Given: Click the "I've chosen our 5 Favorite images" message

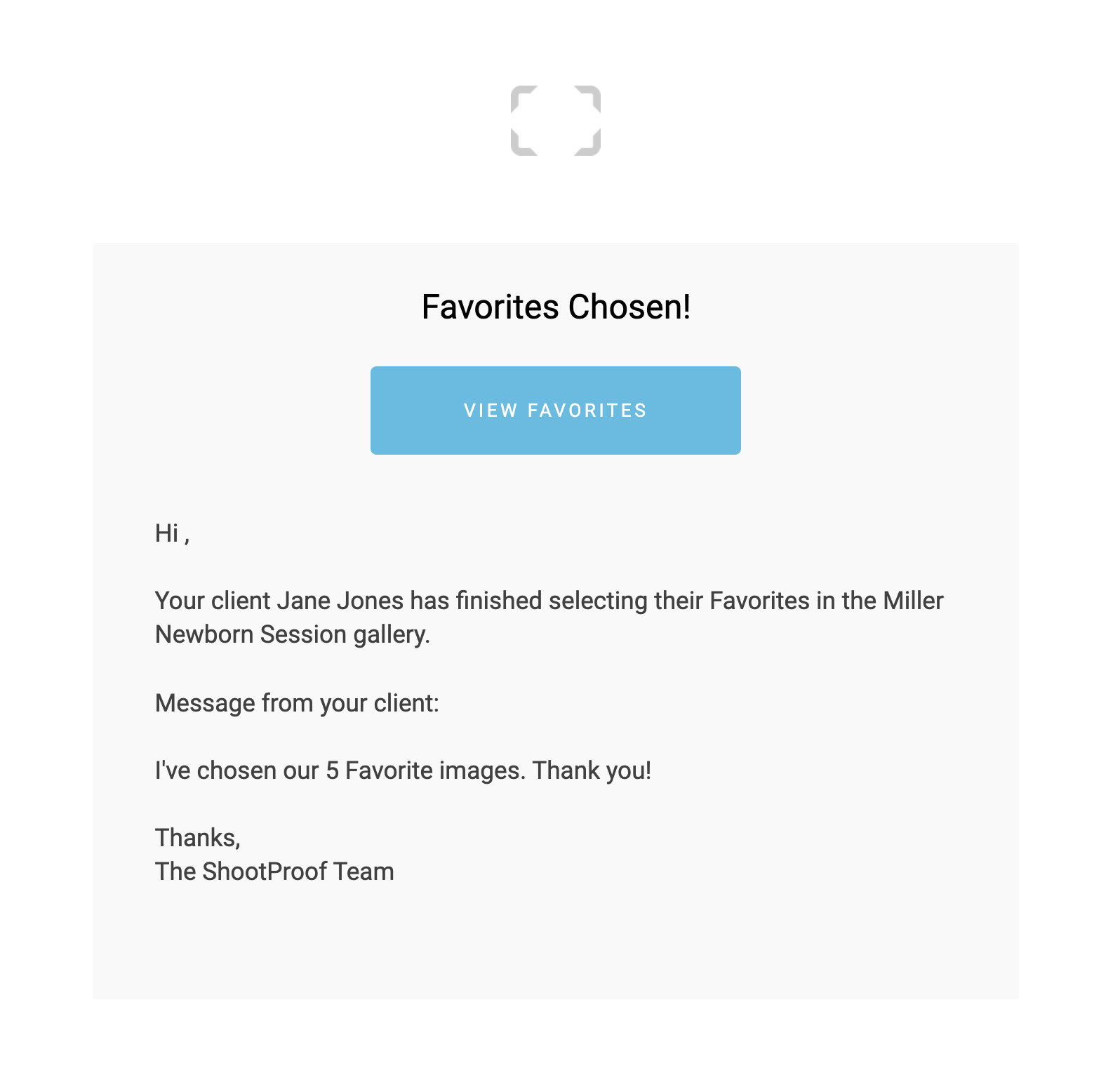Looking at the screenshot, I should [340, 770].
